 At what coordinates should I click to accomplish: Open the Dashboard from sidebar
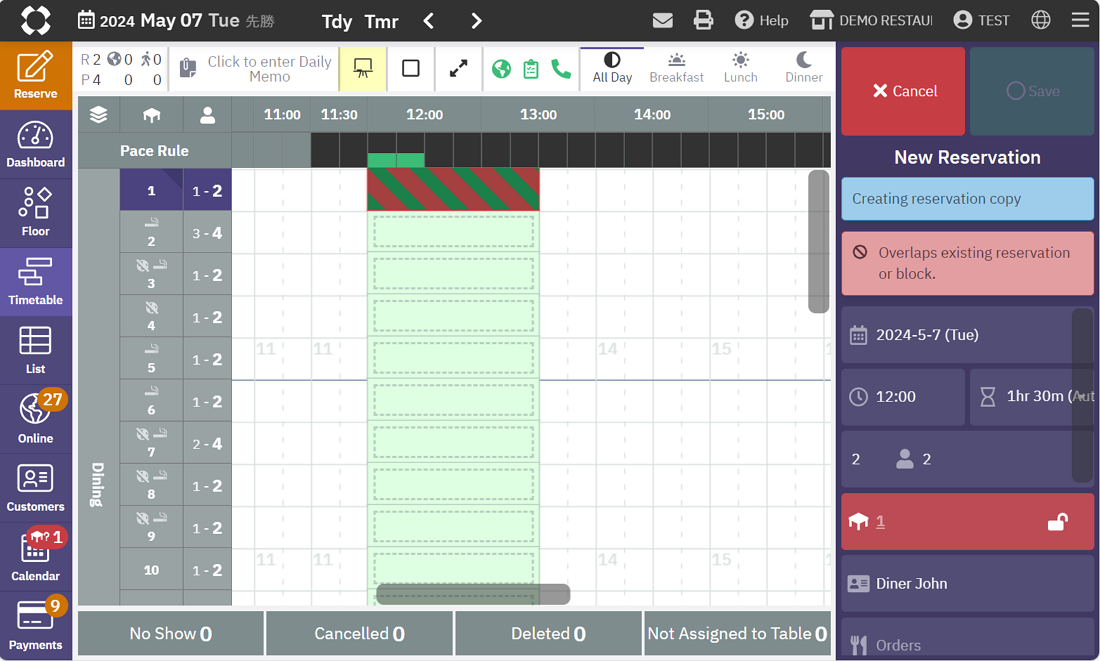(x=36, y=145)
